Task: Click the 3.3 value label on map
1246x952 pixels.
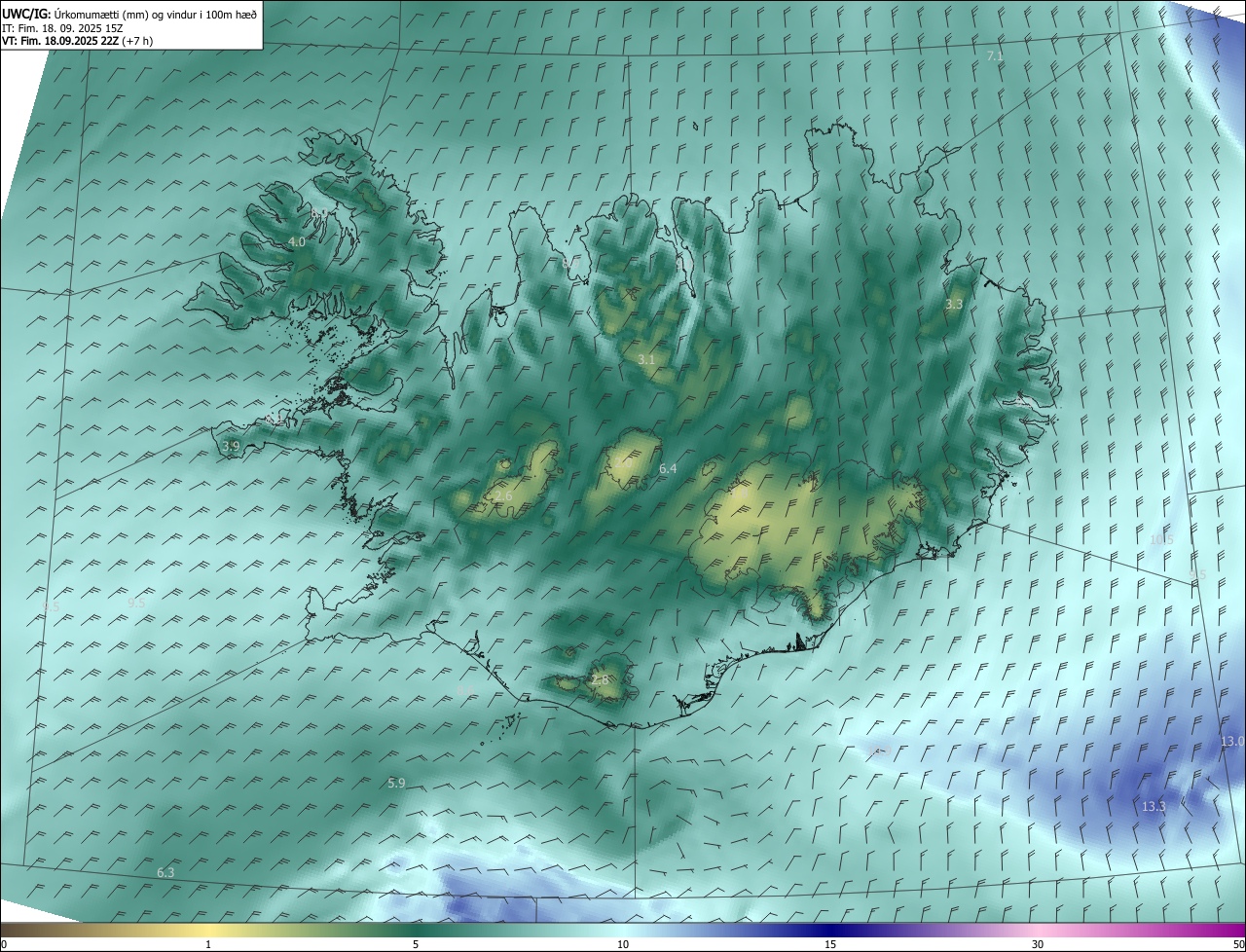Action: [x=954, y=305]
